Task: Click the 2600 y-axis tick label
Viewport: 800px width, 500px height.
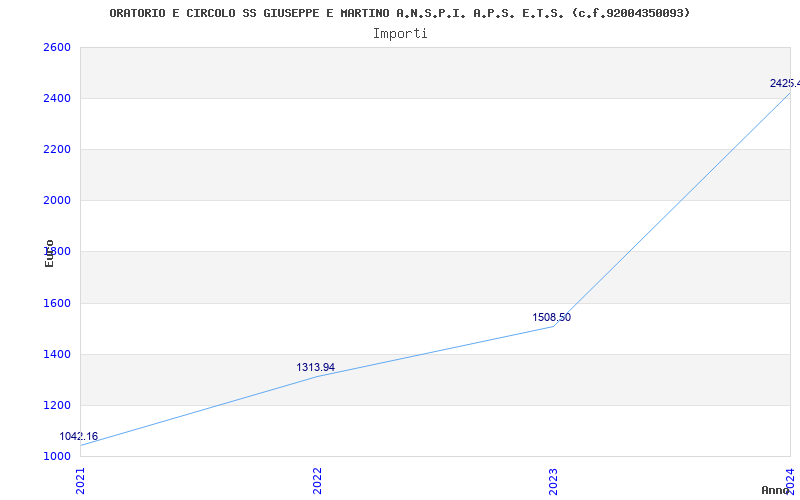Action: [x=57, y=47]
